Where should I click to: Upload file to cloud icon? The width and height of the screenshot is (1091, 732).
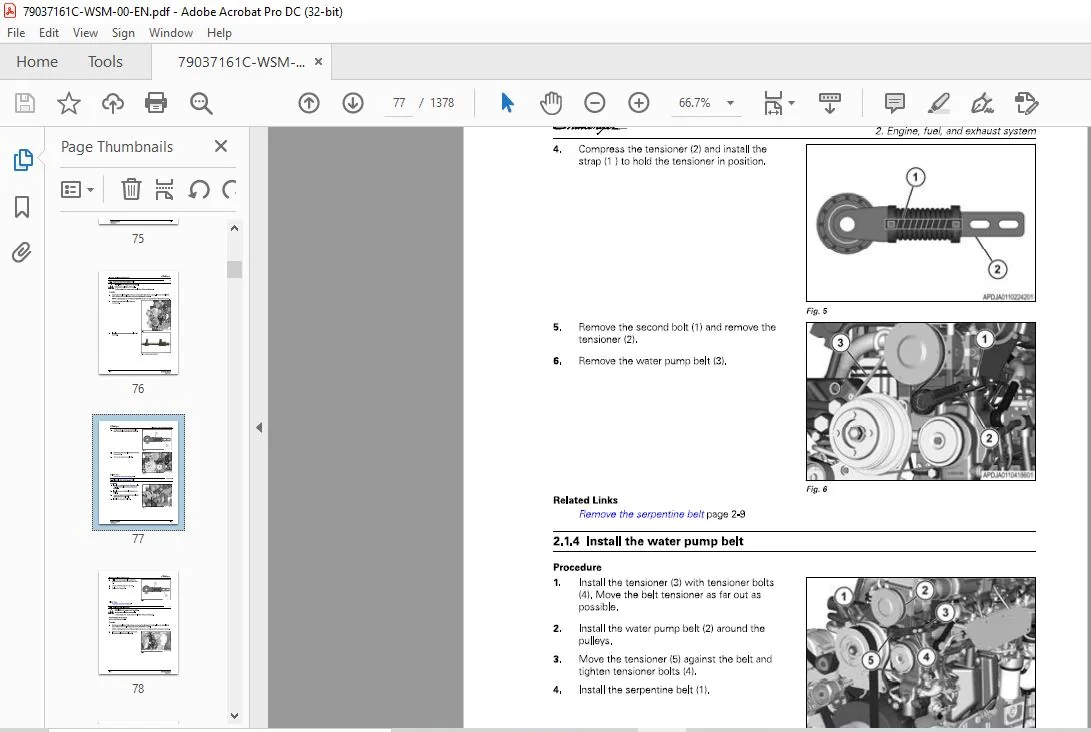tap(112, 103)
